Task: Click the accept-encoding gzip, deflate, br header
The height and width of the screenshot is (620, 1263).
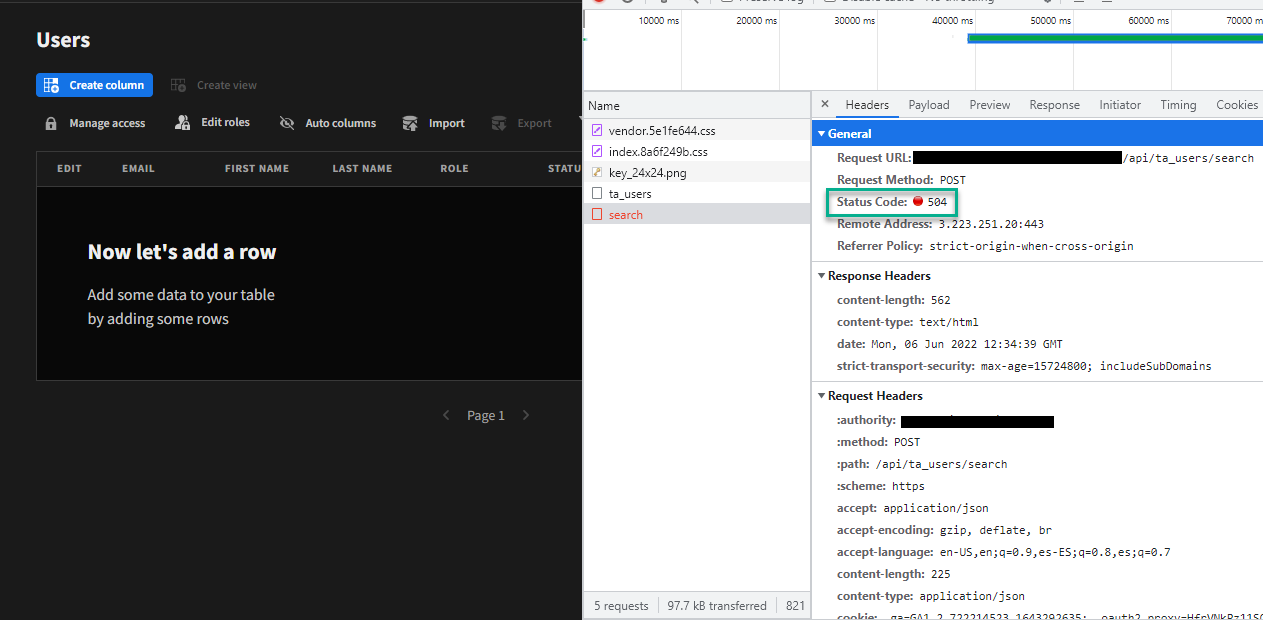Action: pos(944,530)
